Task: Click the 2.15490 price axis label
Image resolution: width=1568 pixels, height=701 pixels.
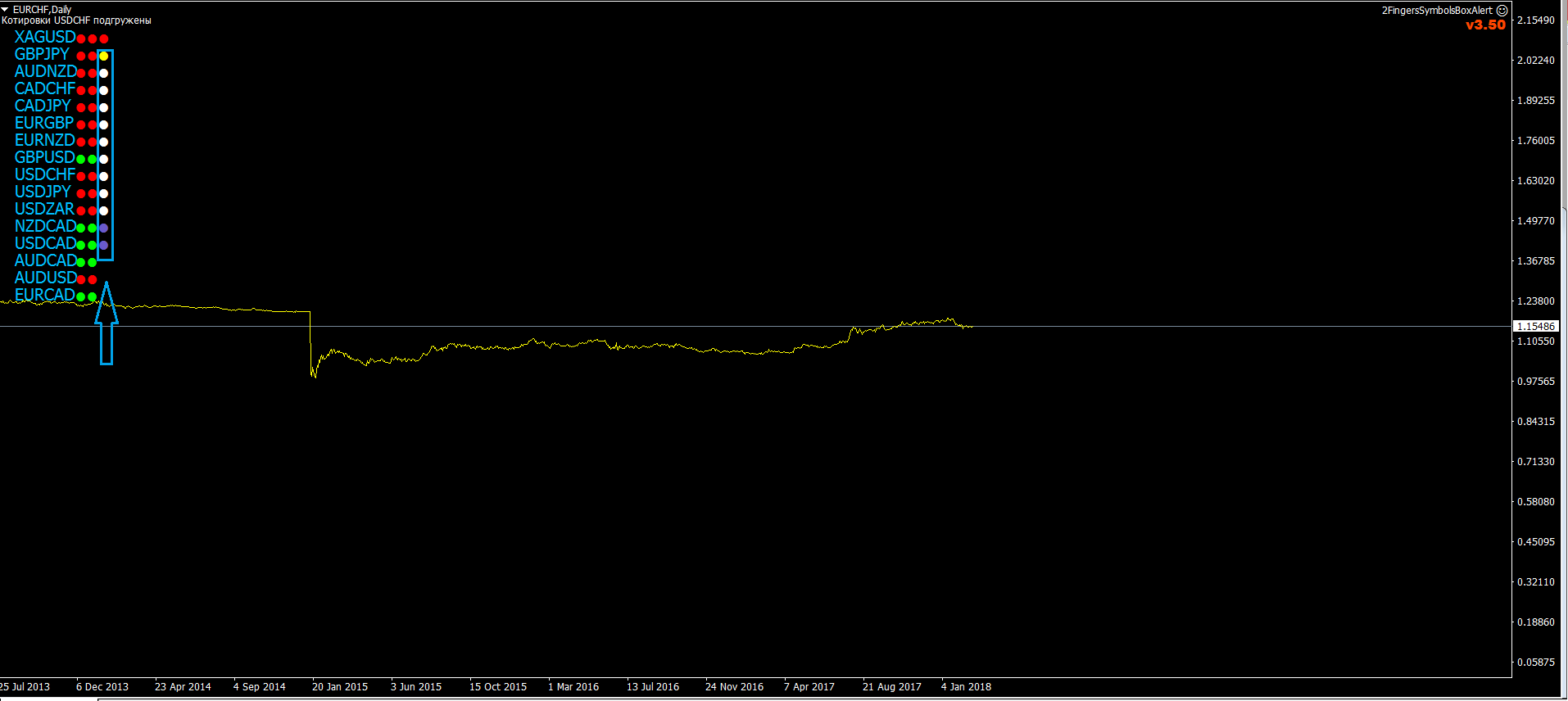Action: click(1536, 20)
